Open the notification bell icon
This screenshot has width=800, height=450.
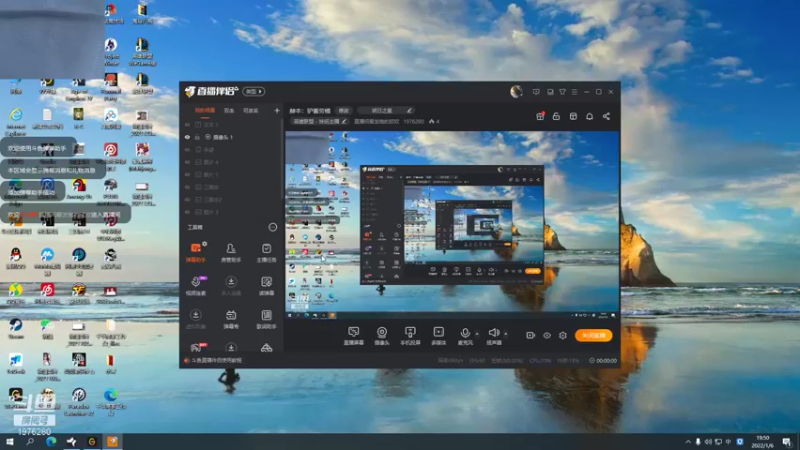pyautogui.click(x=589, y=116)
